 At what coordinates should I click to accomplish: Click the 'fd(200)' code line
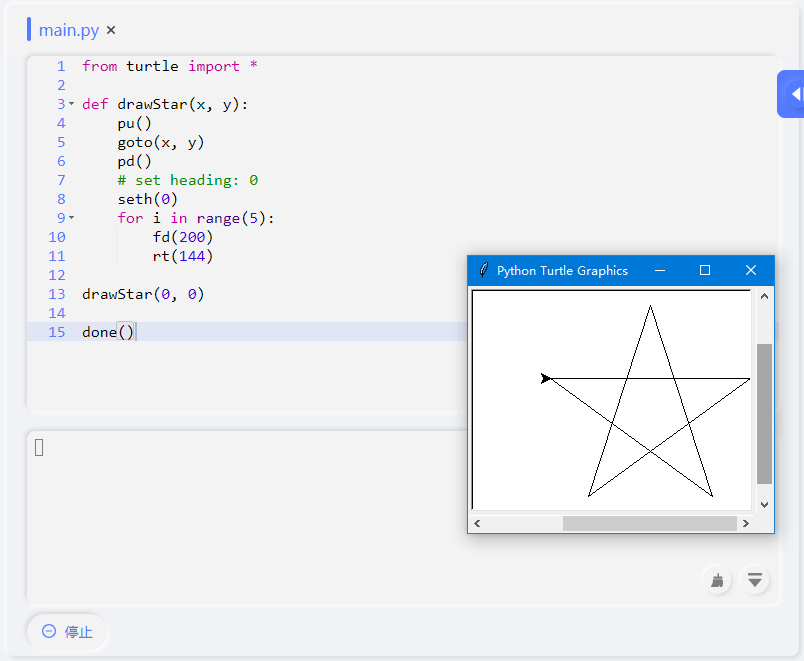(183, 237)
